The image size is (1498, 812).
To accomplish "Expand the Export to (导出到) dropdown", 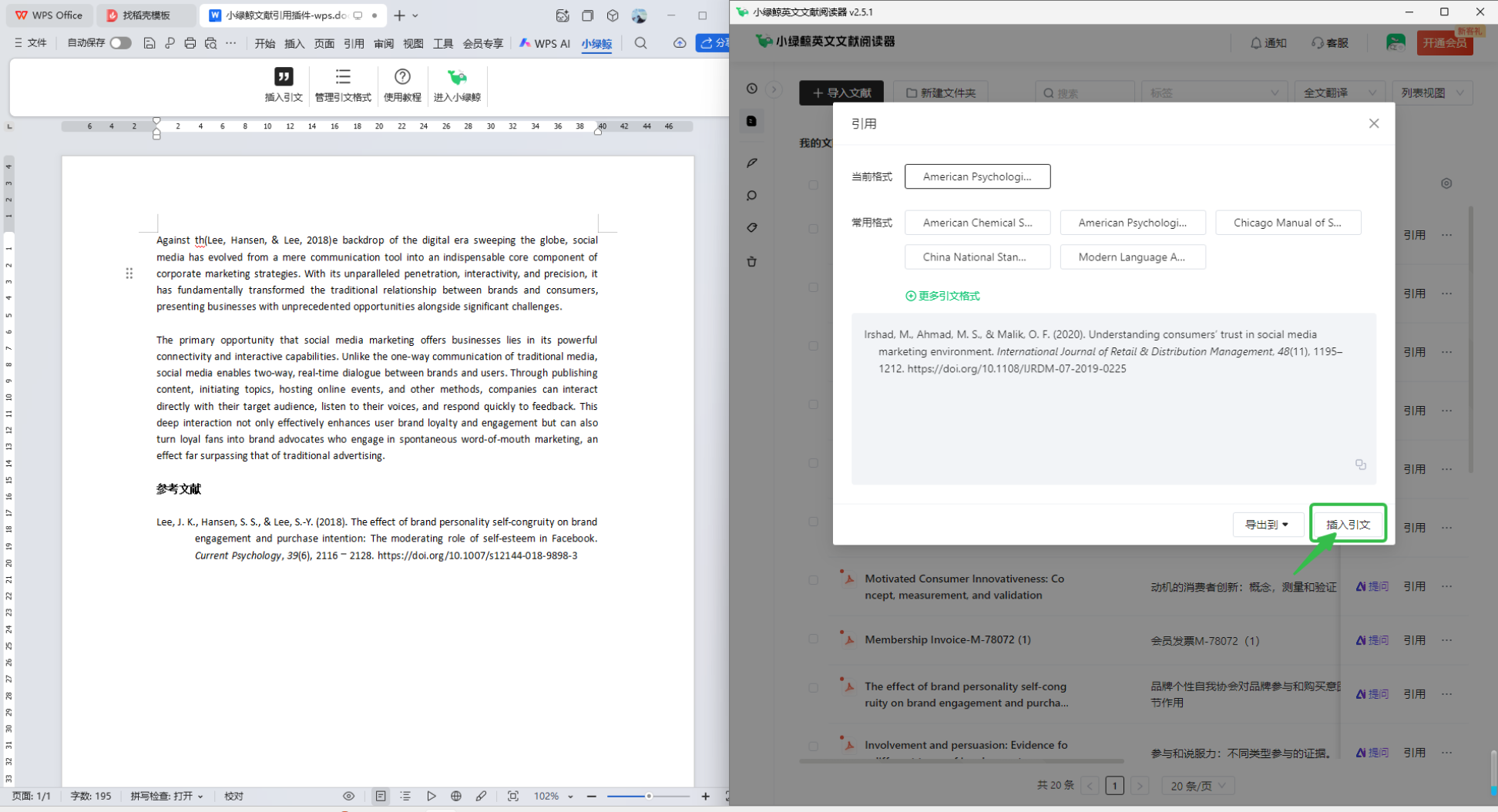I will point(1267,525).
